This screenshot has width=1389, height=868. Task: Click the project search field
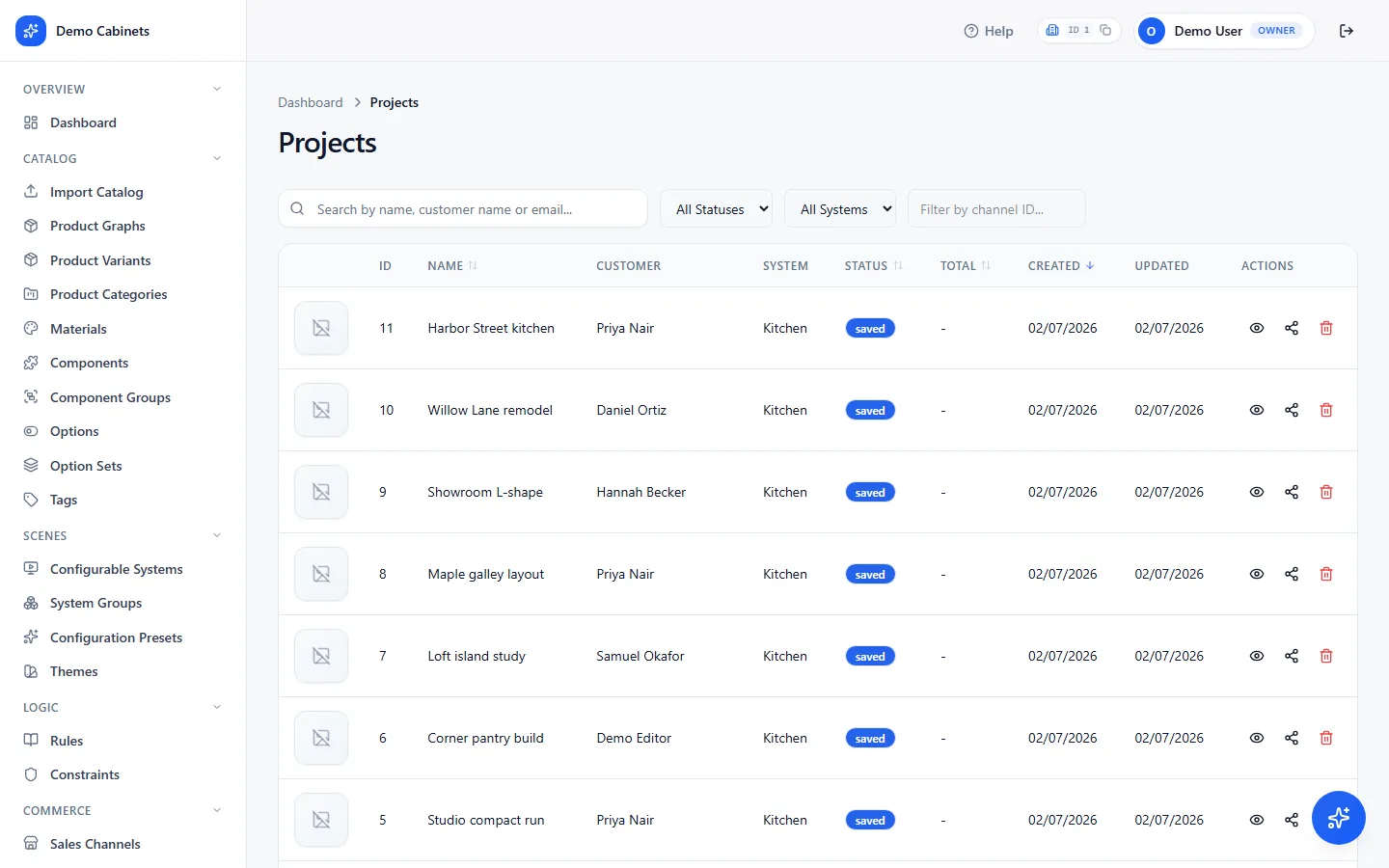[x=463, y=209]
